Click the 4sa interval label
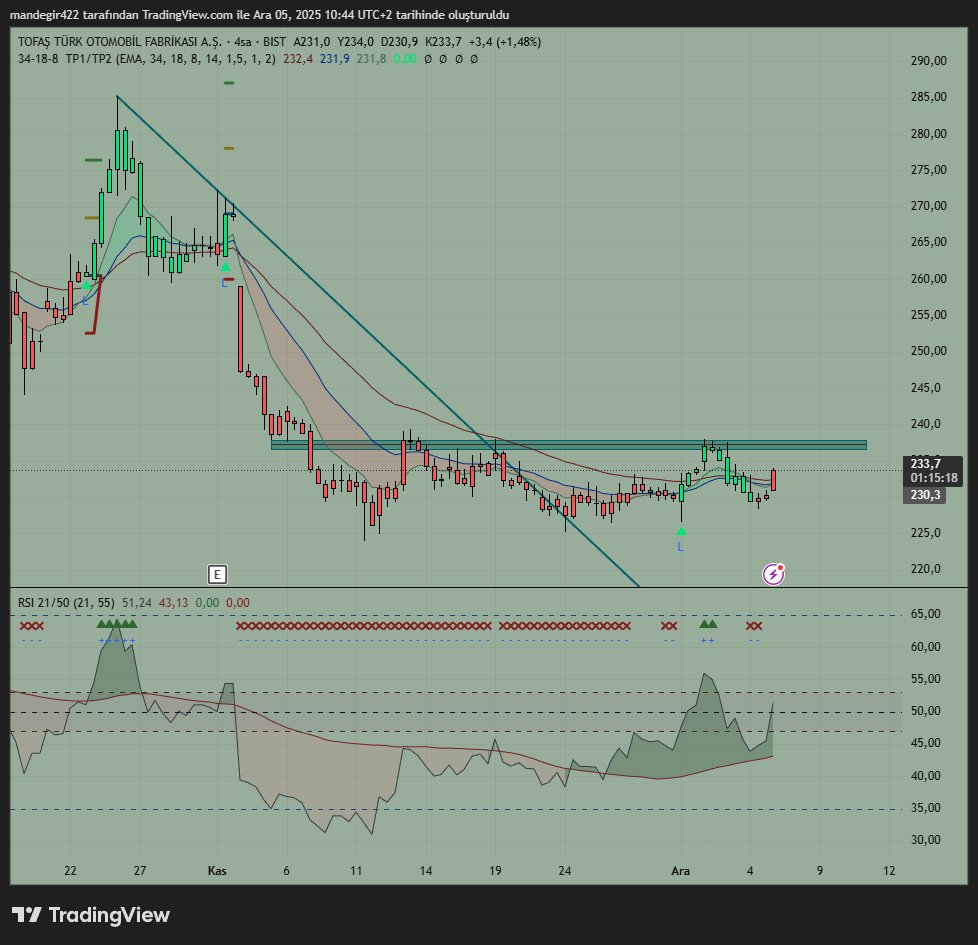Image resolution: width=978 pixels, height=945 pixels. pyautogui.click(x=243, y=42)
